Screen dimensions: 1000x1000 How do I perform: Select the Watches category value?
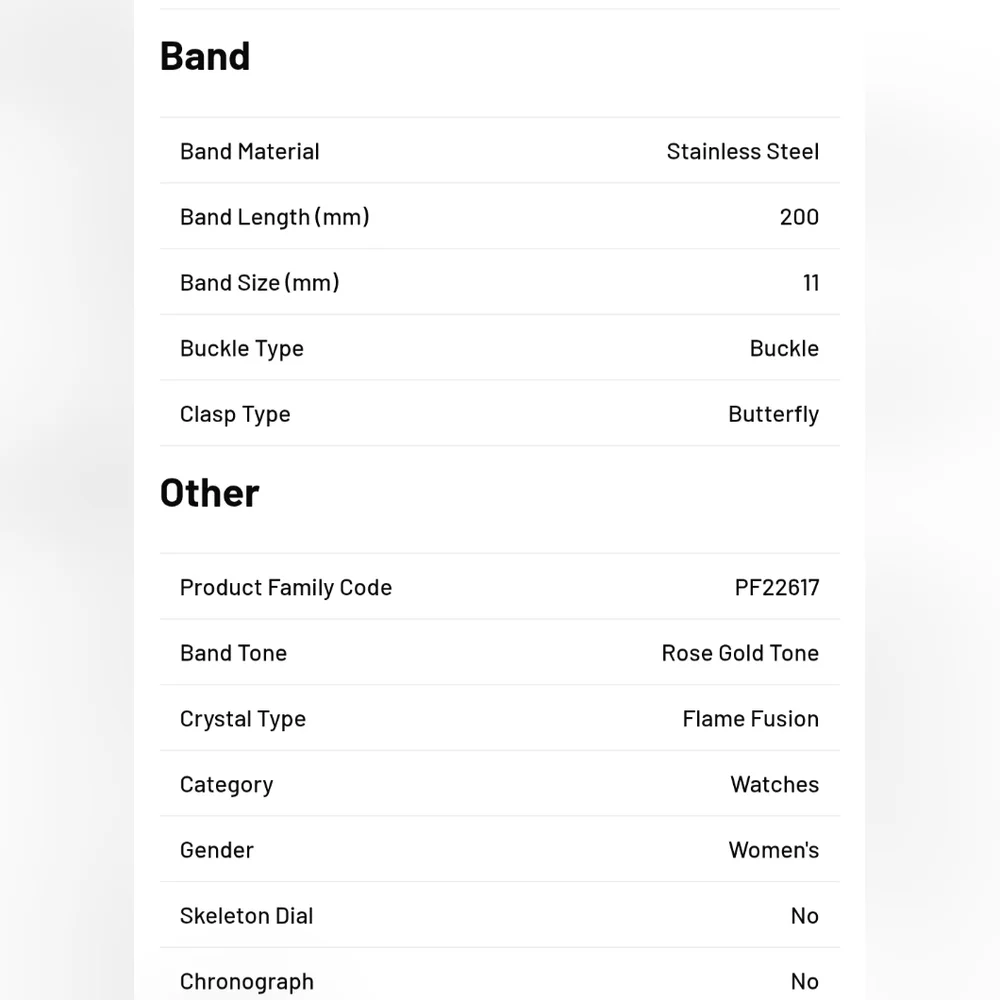774,785
